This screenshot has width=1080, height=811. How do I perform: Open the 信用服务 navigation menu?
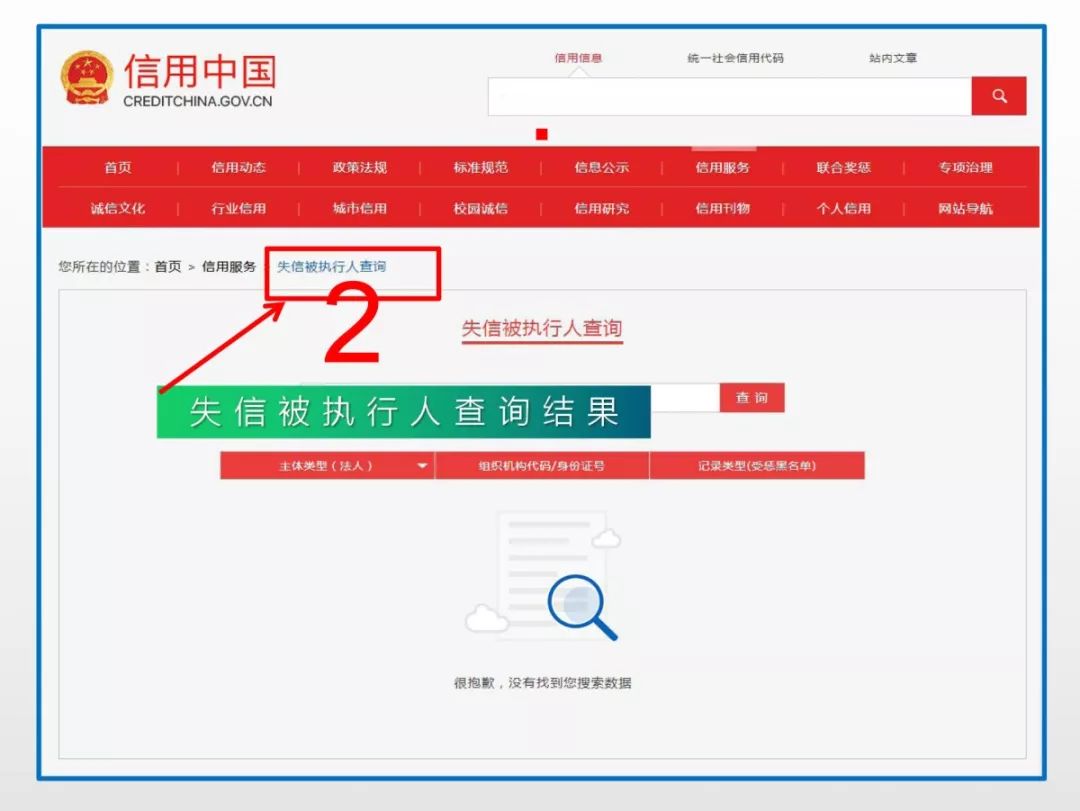(x=722, y=167)
